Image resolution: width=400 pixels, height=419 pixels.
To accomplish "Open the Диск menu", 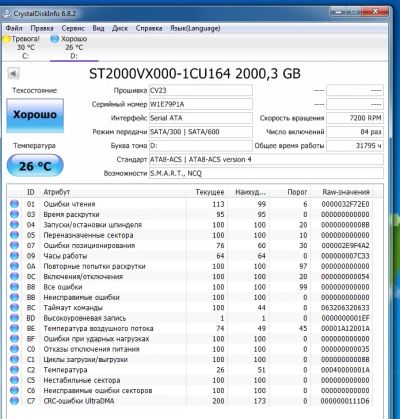I will 120,28.
